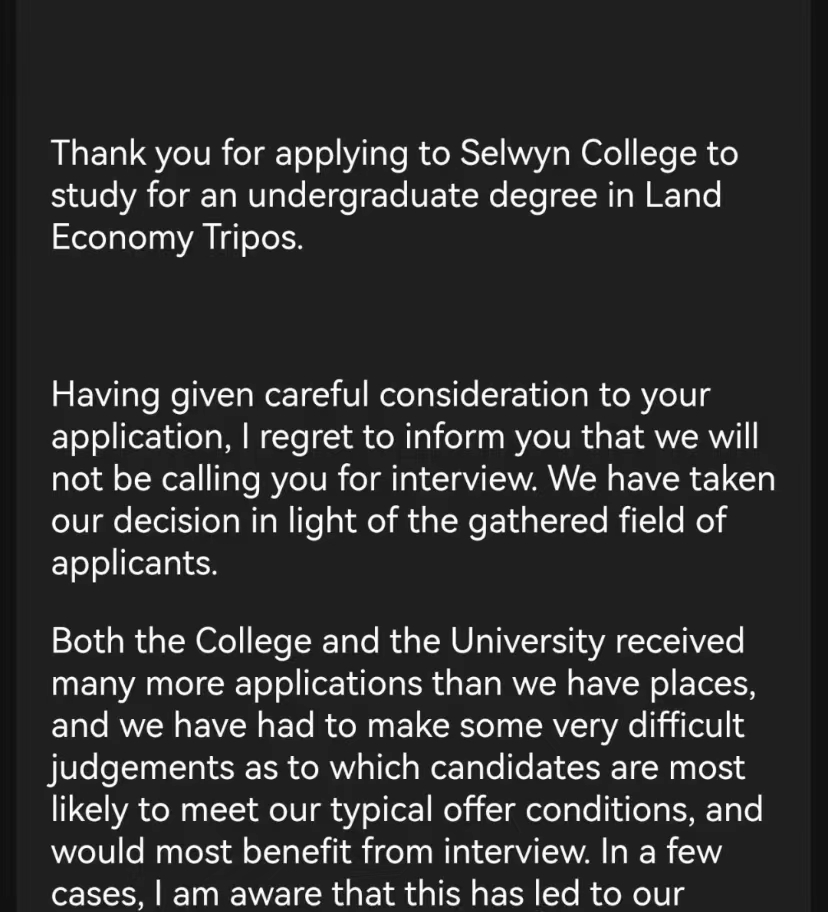This screenshot has height=912, width=828.
Task: Click the phrase "We have taken"
Action: [x=663, y=478]
